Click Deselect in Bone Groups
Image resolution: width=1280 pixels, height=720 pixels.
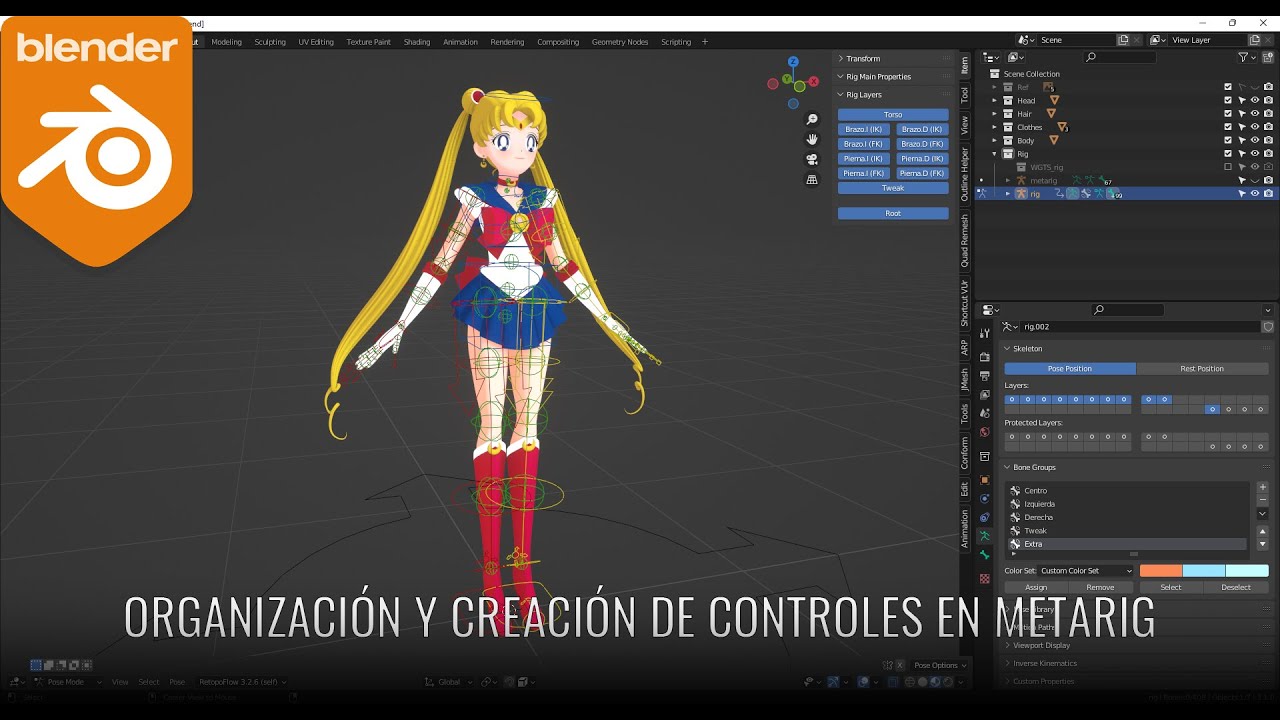[1236, 587]
